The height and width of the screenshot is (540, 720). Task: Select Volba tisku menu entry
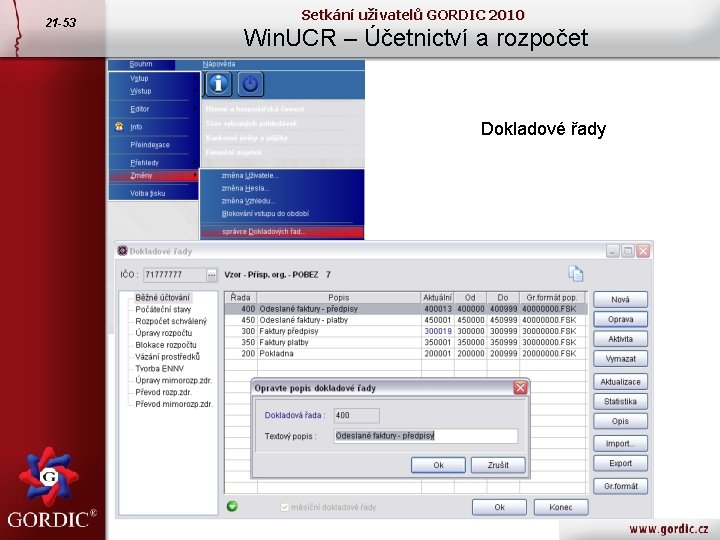(x=147, y=193)
